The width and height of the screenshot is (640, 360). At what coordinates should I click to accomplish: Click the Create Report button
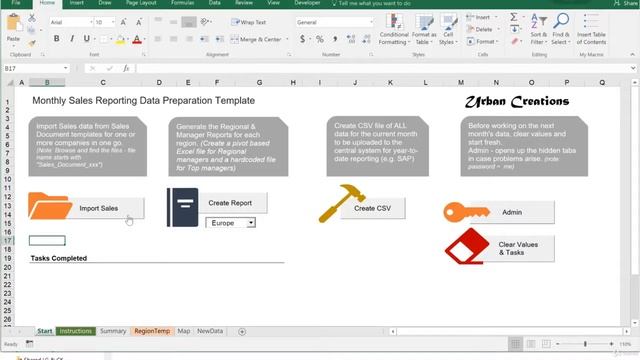pyautogui.click(x=233, y=203)
